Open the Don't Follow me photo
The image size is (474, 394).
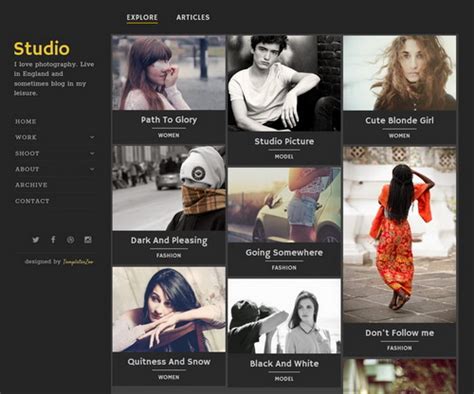(400, 234)
